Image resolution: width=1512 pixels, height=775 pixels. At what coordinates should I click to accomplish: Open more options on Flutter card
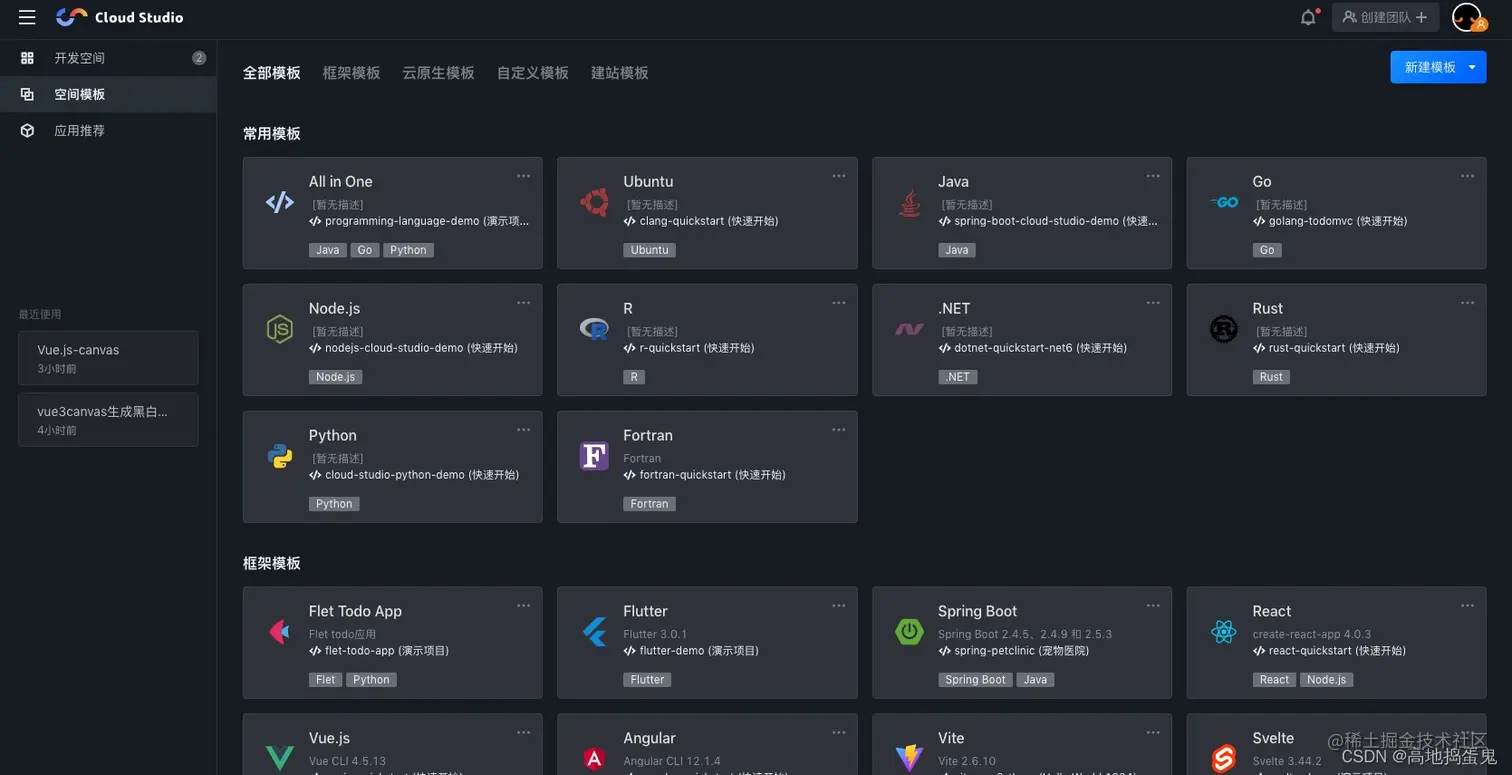tap(838, 606)
